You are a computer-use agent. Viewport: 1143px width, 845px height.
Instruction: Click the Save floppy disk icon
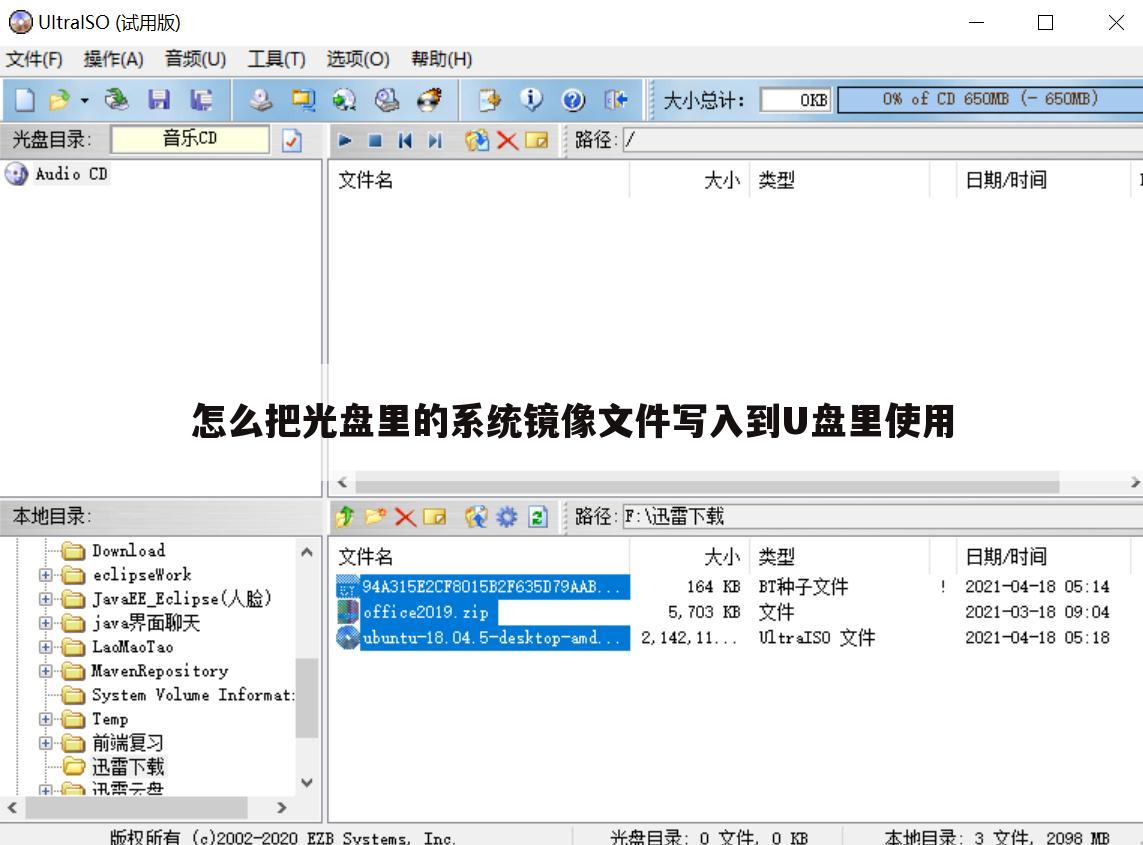pyautogui.click(x=158, y=99)
